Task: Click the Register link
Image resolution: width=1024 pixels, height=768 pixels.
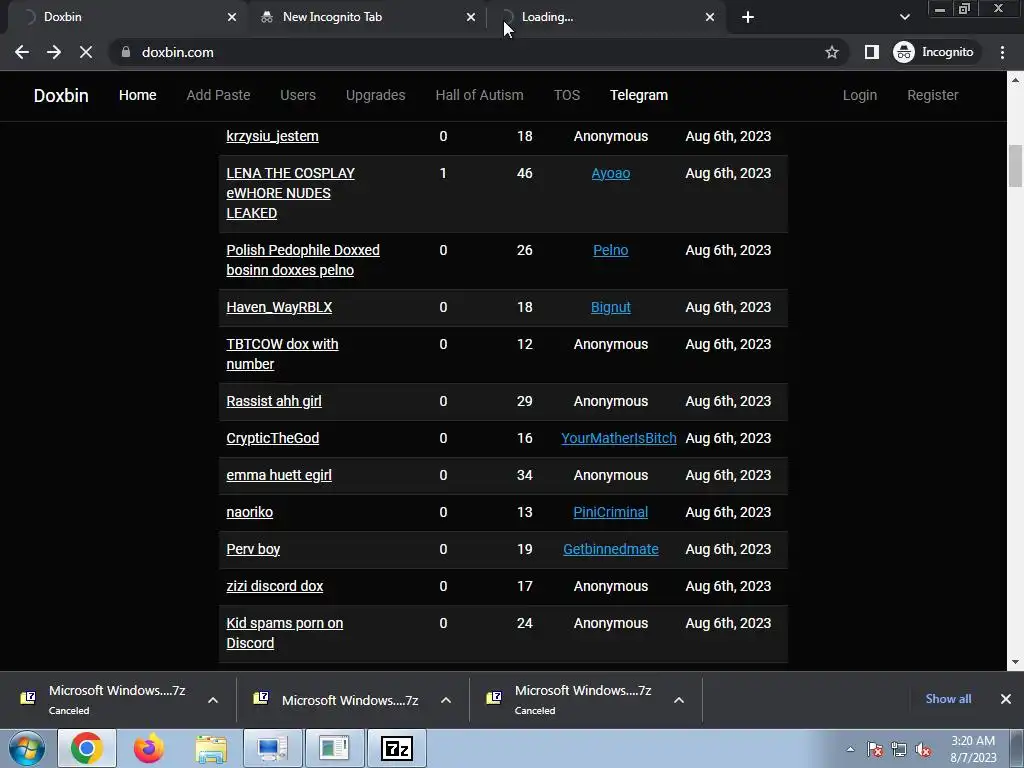Action: click(x=933, y=95)
